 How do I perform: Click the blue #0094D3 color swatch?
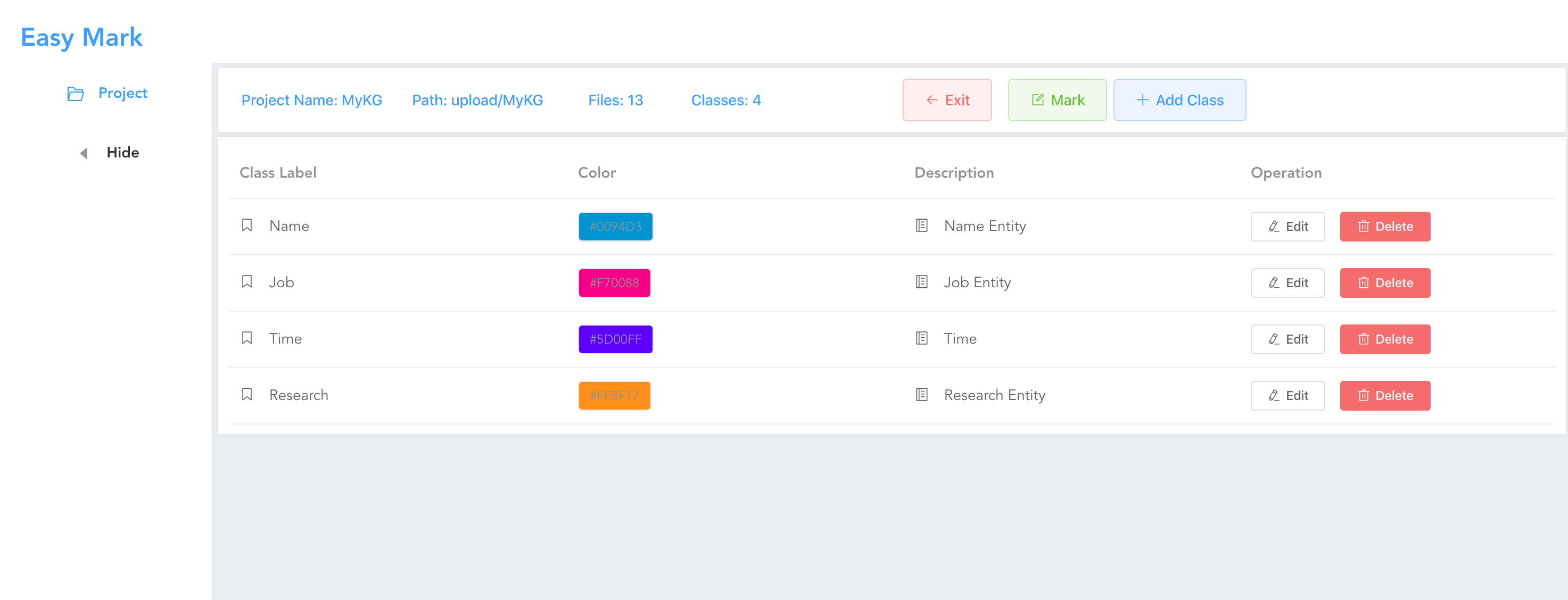[615, 227]
